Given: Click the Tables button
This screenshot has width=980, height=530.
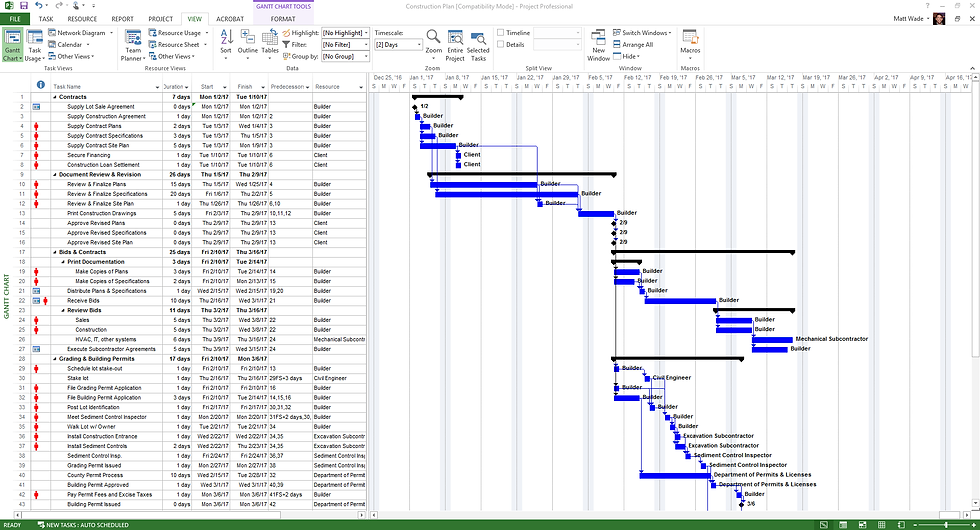Looking at the screenshot, I should click(x=270, y=45).
